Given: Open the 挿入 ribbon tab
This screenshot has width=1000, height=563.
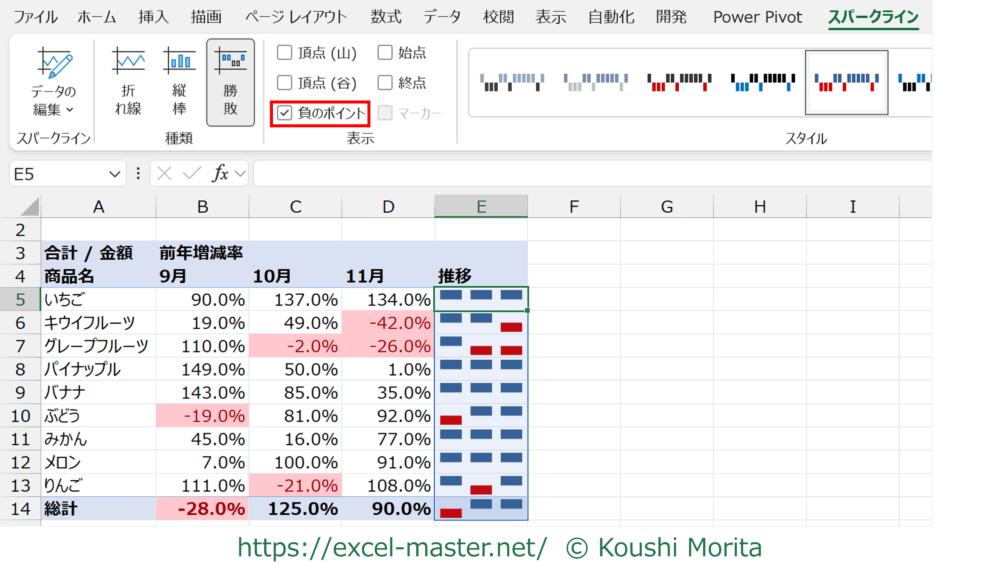Looking at the screenshot, I should (153, 17).
